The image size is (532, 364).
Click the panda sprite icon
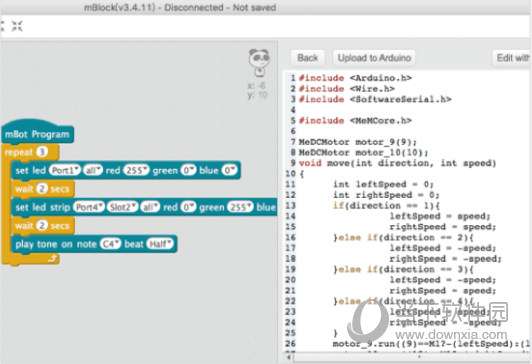[259, 62]
